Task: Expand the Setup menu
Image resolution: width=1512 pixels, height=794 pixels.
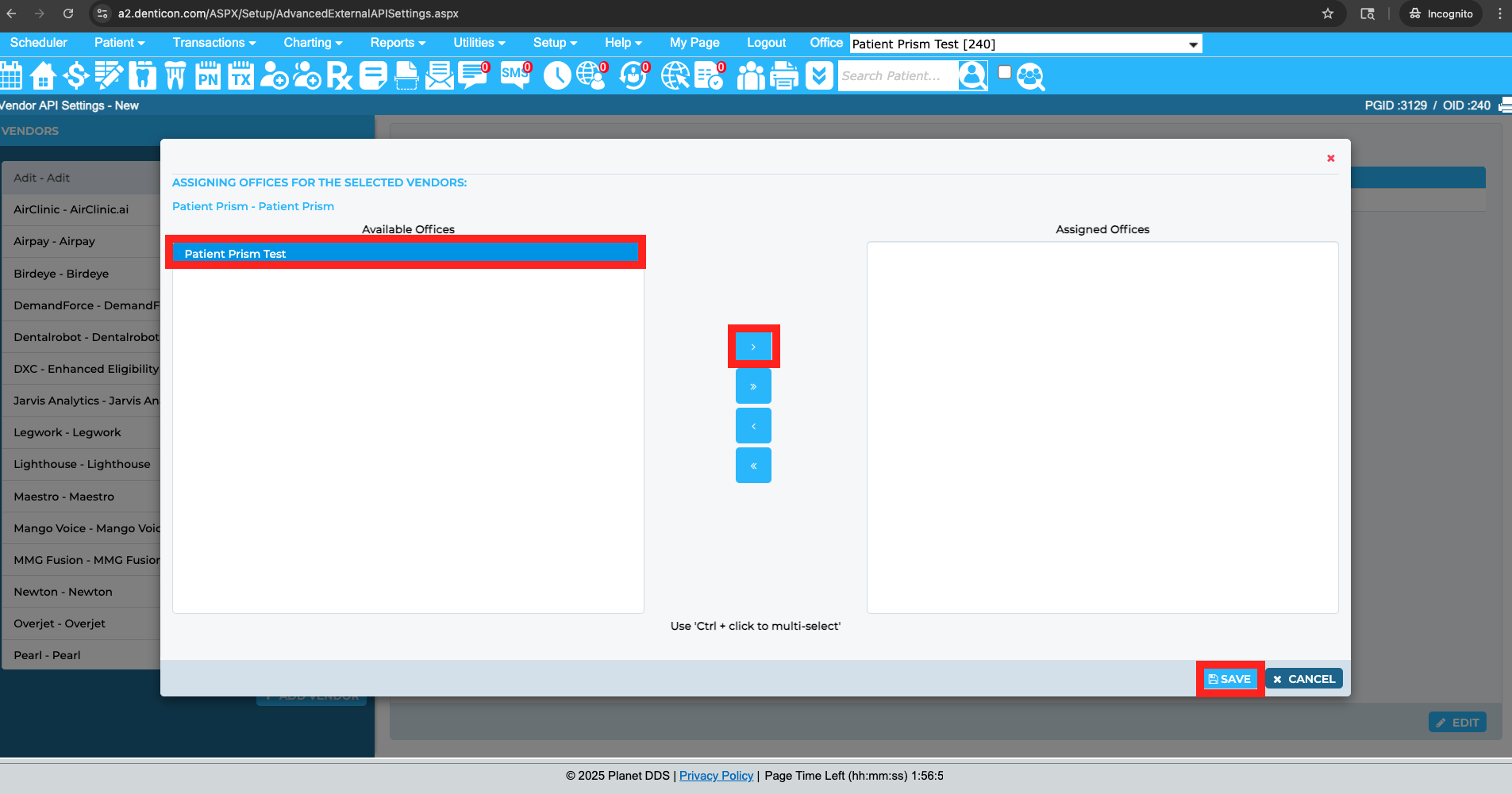Action: click(555, 43)
